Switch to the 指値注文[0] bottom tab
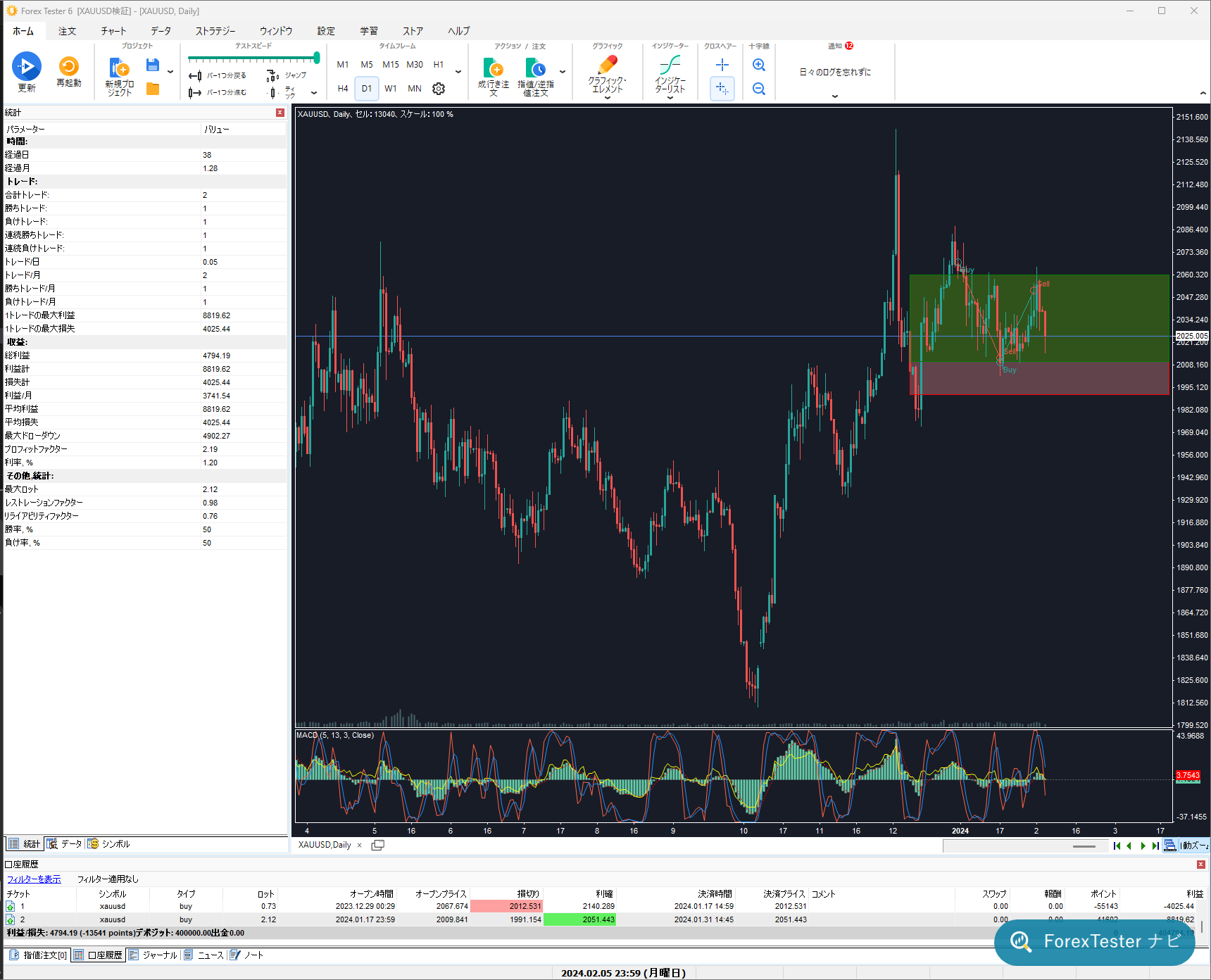The width and height of the screenshot is (1211, 980). 39,955
